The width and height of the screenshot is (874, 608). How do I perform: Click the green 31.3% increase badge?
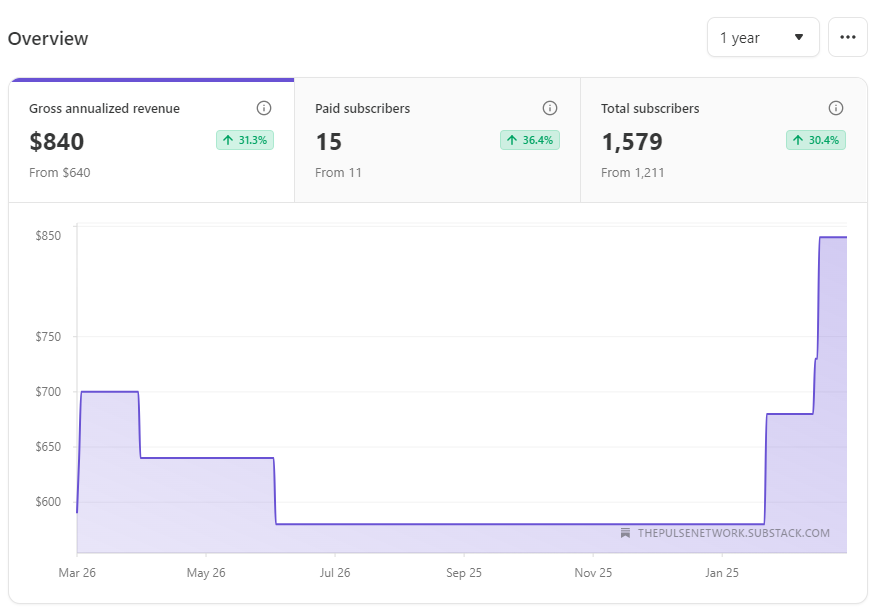pos(245,140)
